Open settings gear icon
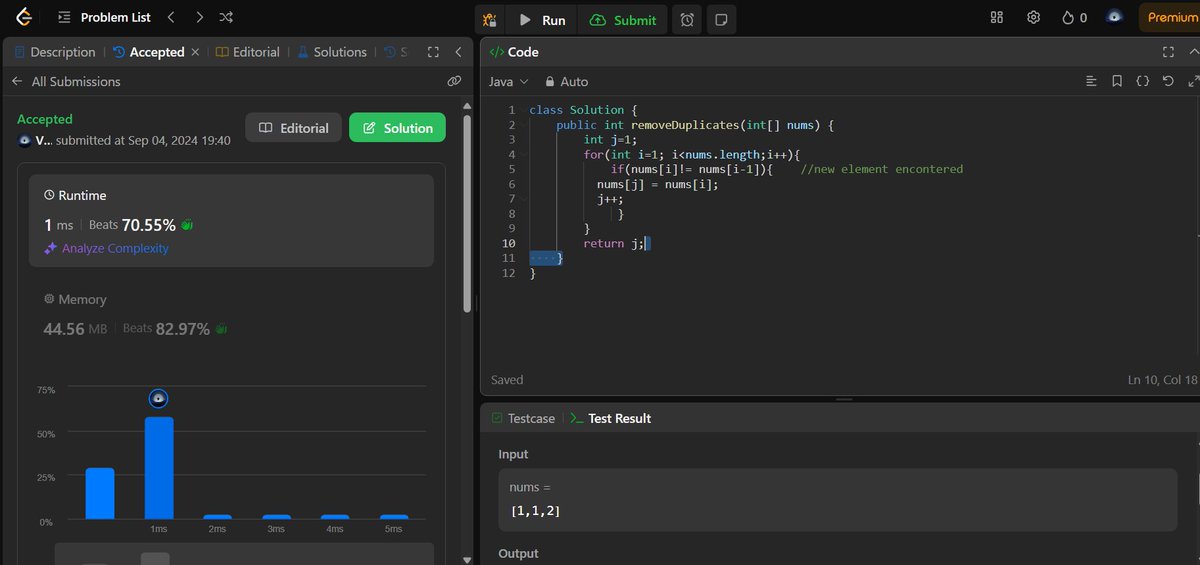Viewport: 1200px width, 565px height. coord(1034,18)
